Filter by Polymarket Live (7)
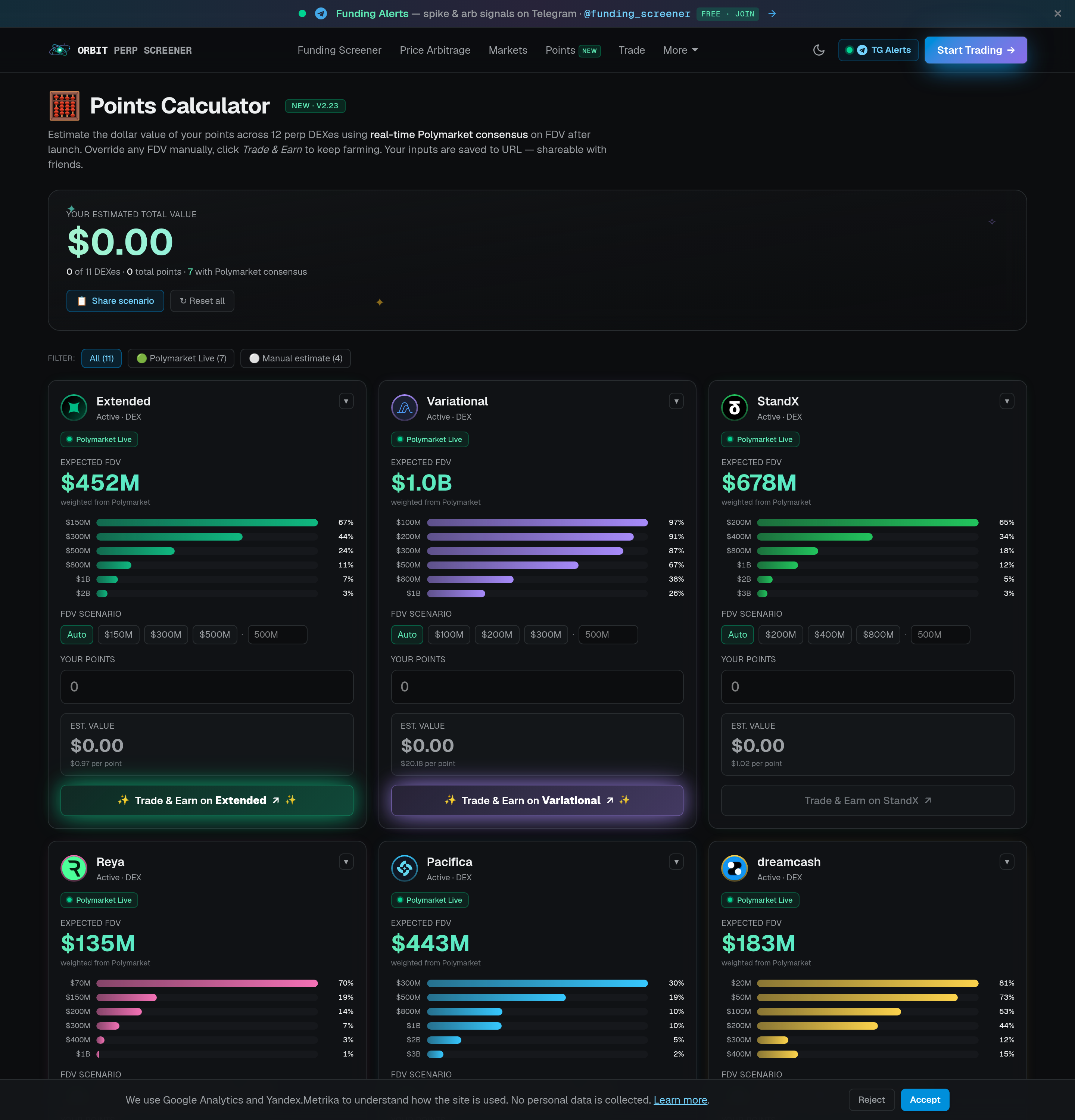Screen dimensions: 1075x1120 coord(181,358)
